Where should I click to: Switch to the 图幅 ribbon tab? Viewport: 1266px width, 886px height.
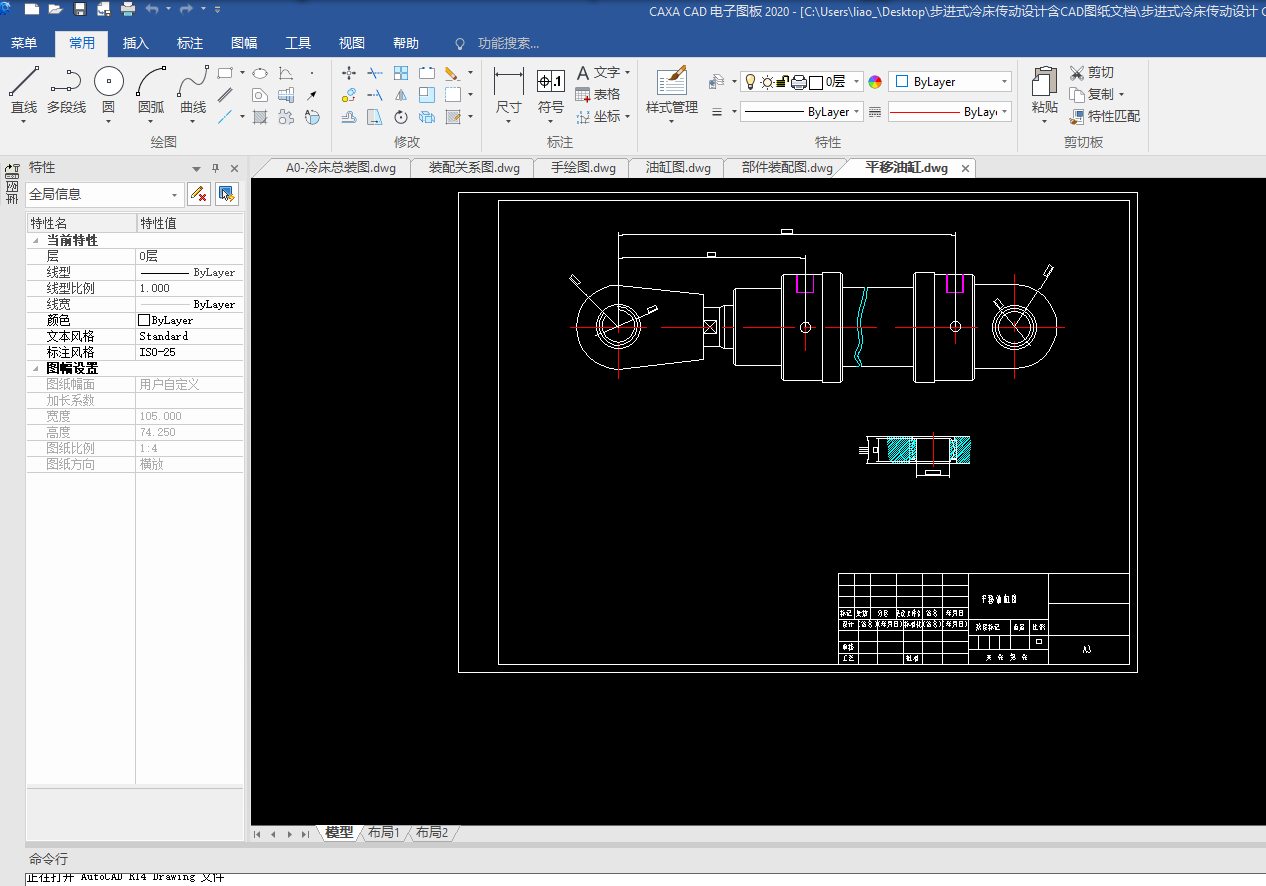[244, 43]
